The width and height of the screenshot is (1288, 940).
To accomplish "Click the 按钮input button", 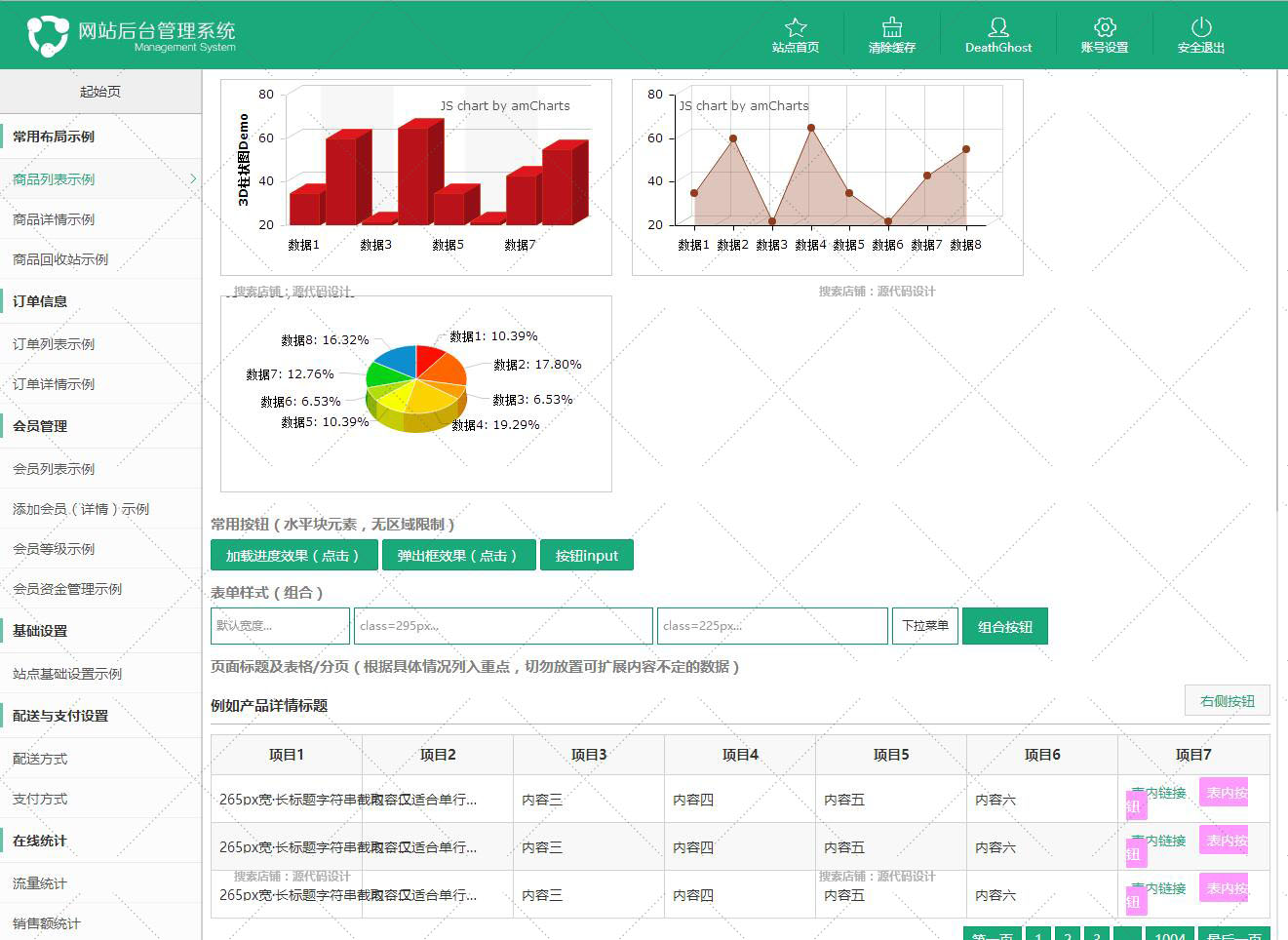I will click(x=587, y=556).
